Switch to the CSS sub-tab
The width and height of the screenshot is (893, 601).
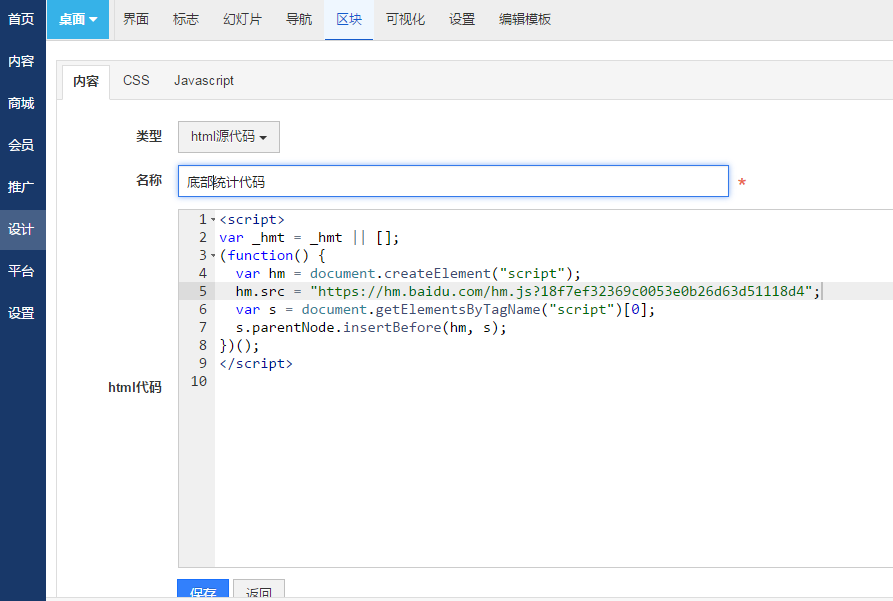[136, 81]
